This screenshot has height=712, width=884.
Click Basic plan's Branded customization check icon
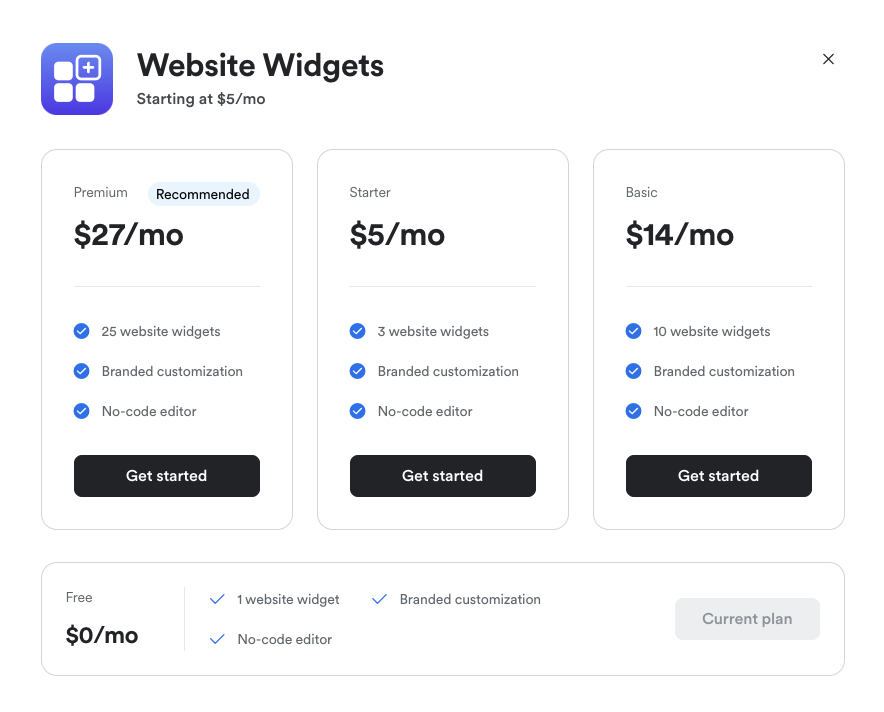(634, 371)
